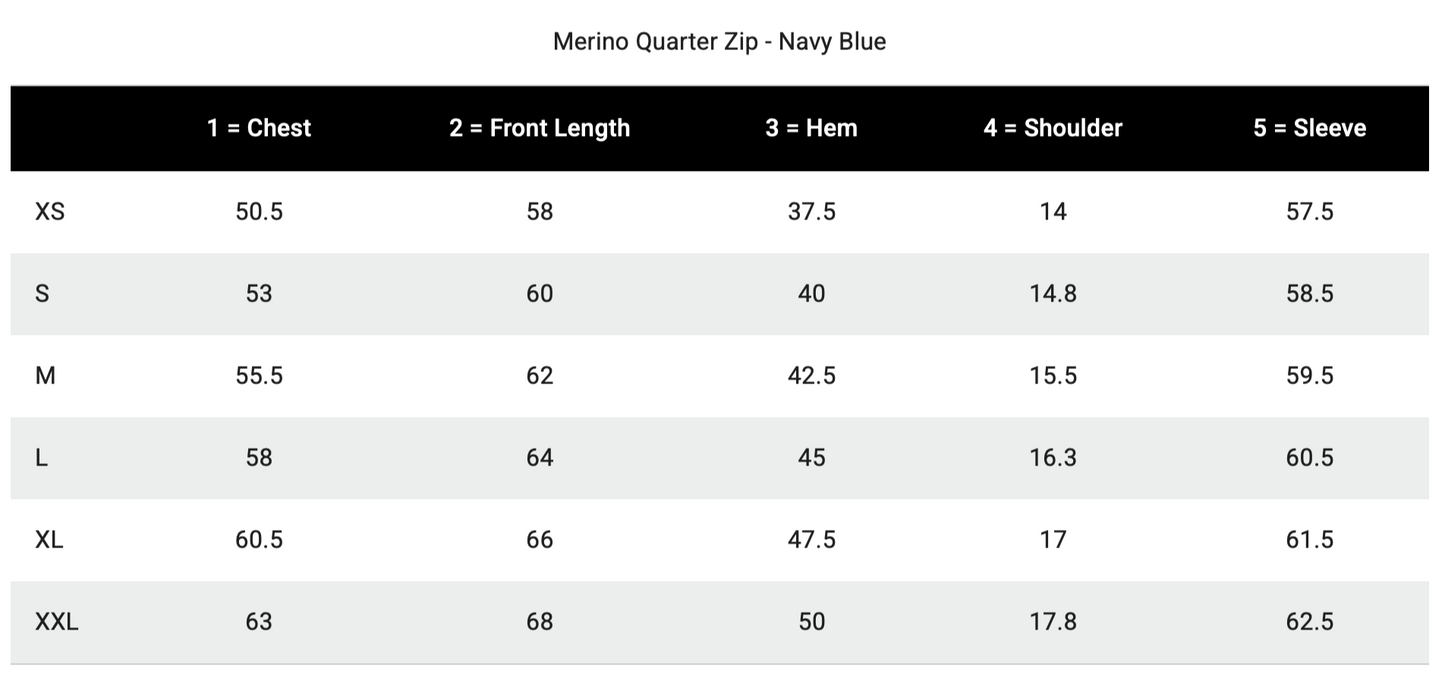1445x688 pixels.
Task: Click the XL size row label
Action: tap(49, 540)
